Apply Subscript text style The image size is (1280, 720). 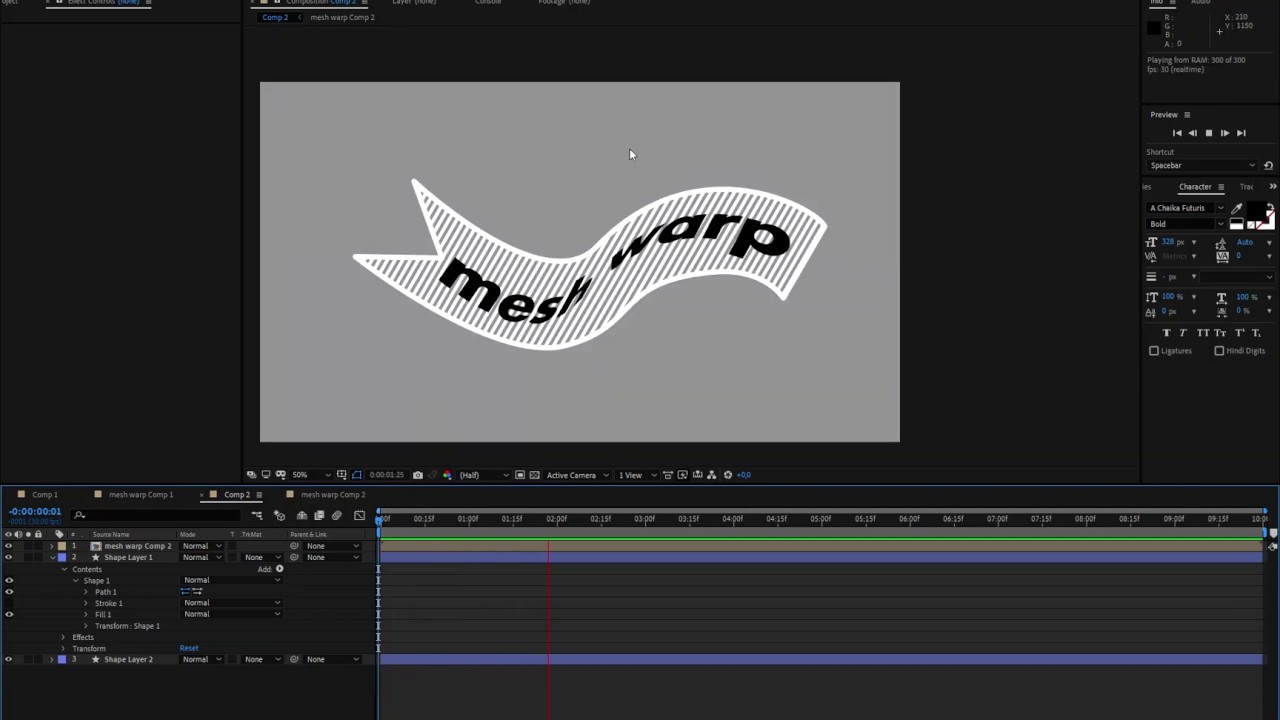(x=1257, y=333)
